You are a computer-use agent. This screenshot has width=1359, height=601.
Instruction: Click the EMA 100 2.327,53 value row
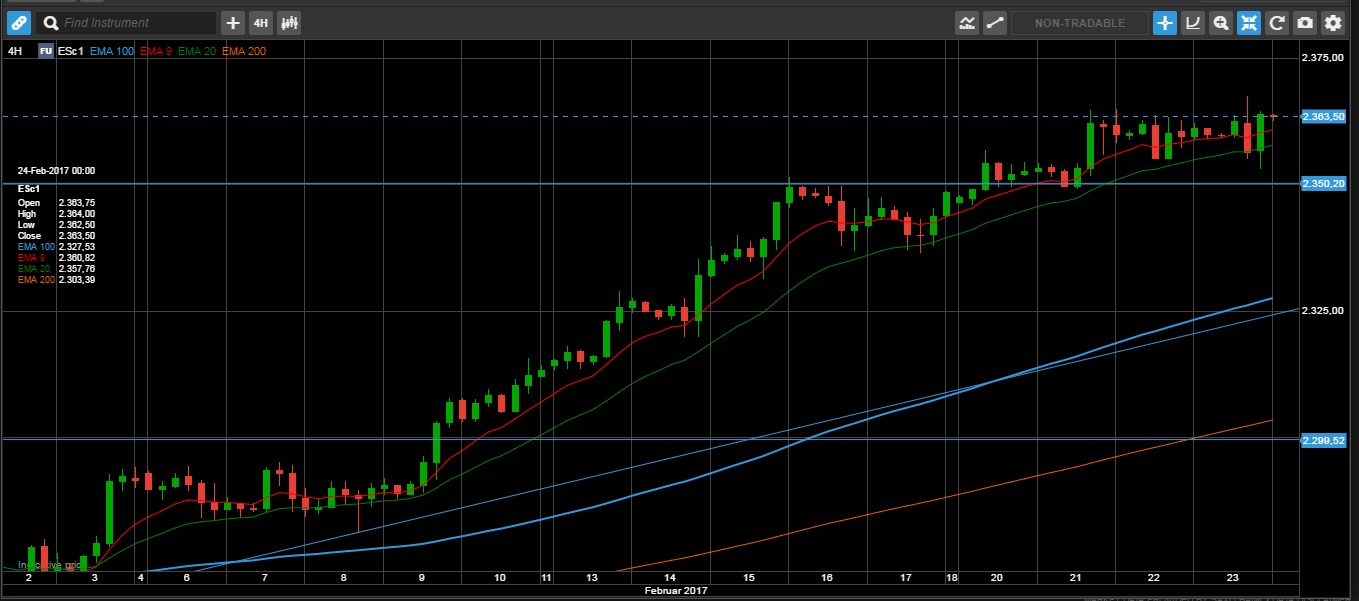click(56, 246)
